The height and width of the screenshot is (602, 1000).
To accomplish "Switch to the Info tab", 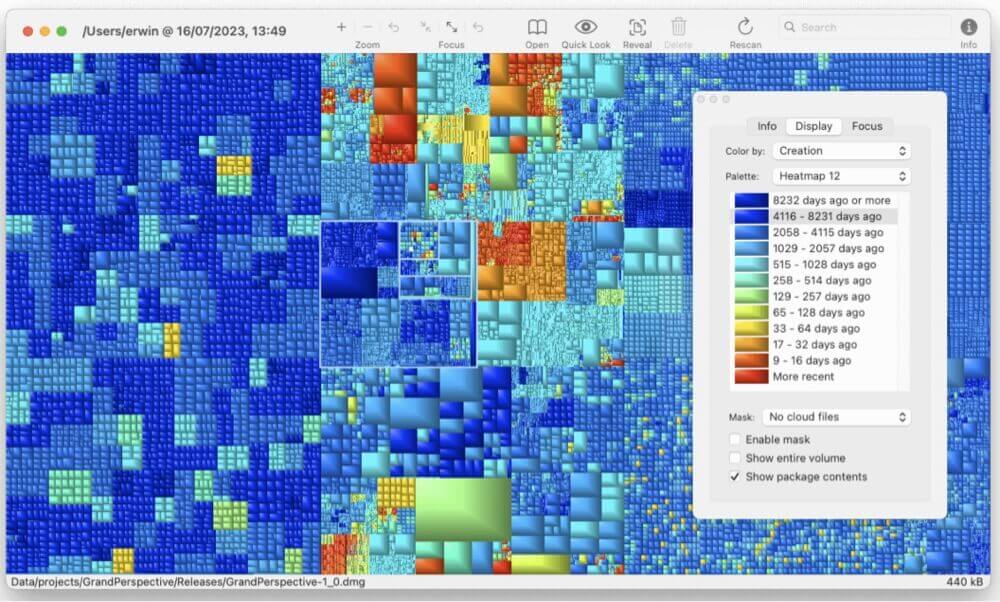I will tap(766, 126).
